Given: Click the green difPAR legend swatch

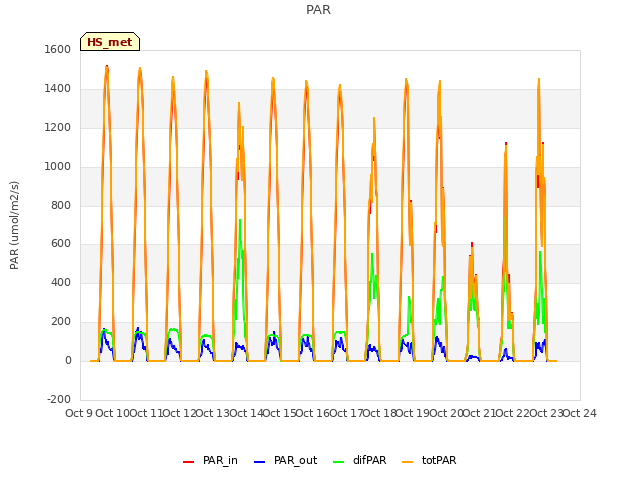Looking at the screenshot, I should 338,462.
